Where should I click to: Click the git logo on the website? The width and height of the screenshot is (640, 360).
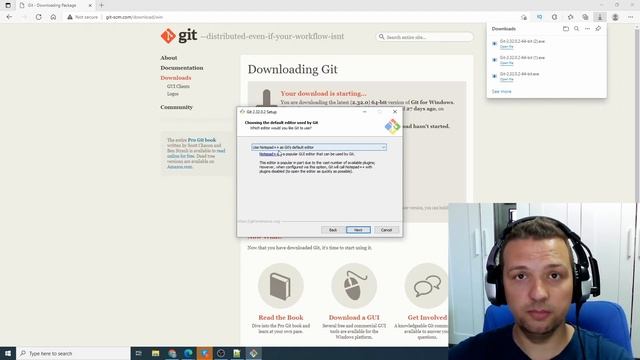(179, 36)
